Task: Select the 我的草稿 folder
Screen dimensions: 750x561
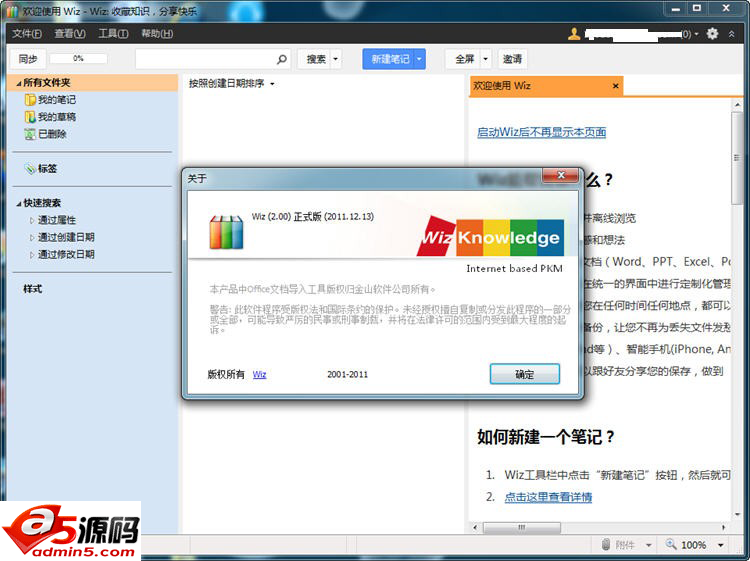Action: tap(56, 117)
